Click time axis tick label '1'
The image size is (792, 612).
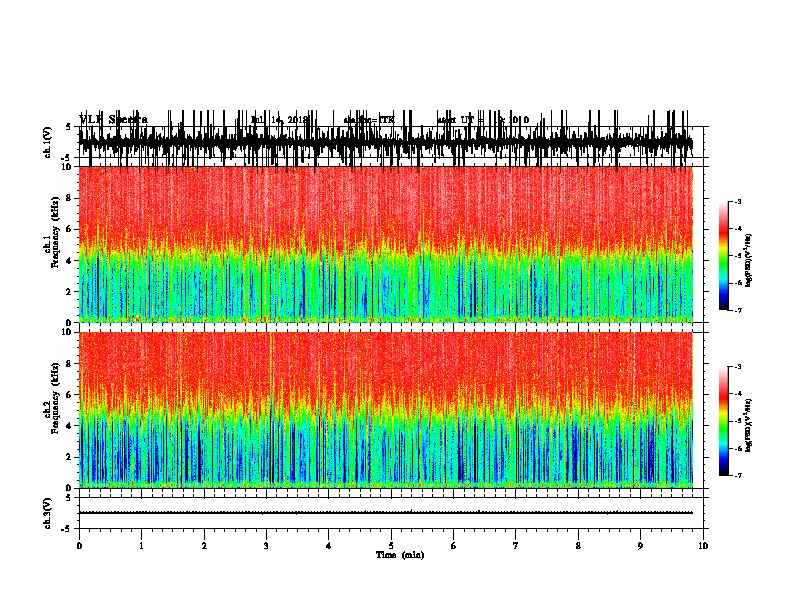coord(141,546)
